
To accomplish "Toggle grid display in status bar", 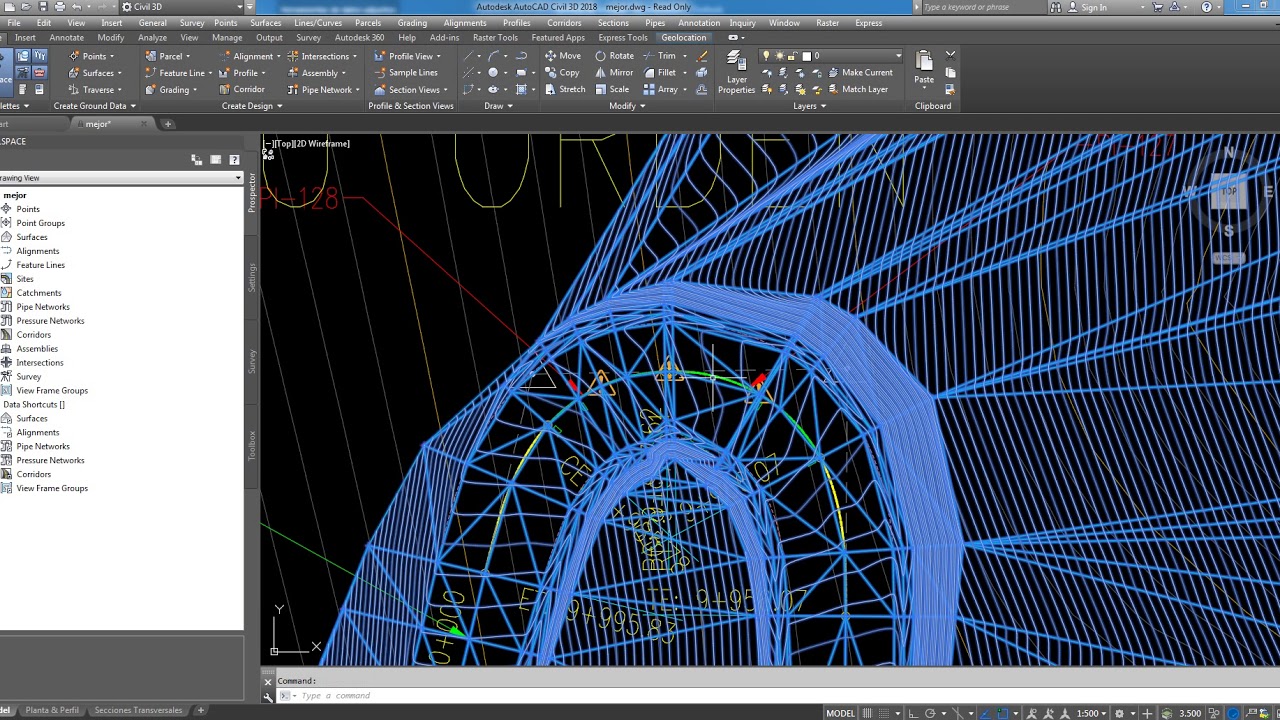I will [x=868, y=713].
